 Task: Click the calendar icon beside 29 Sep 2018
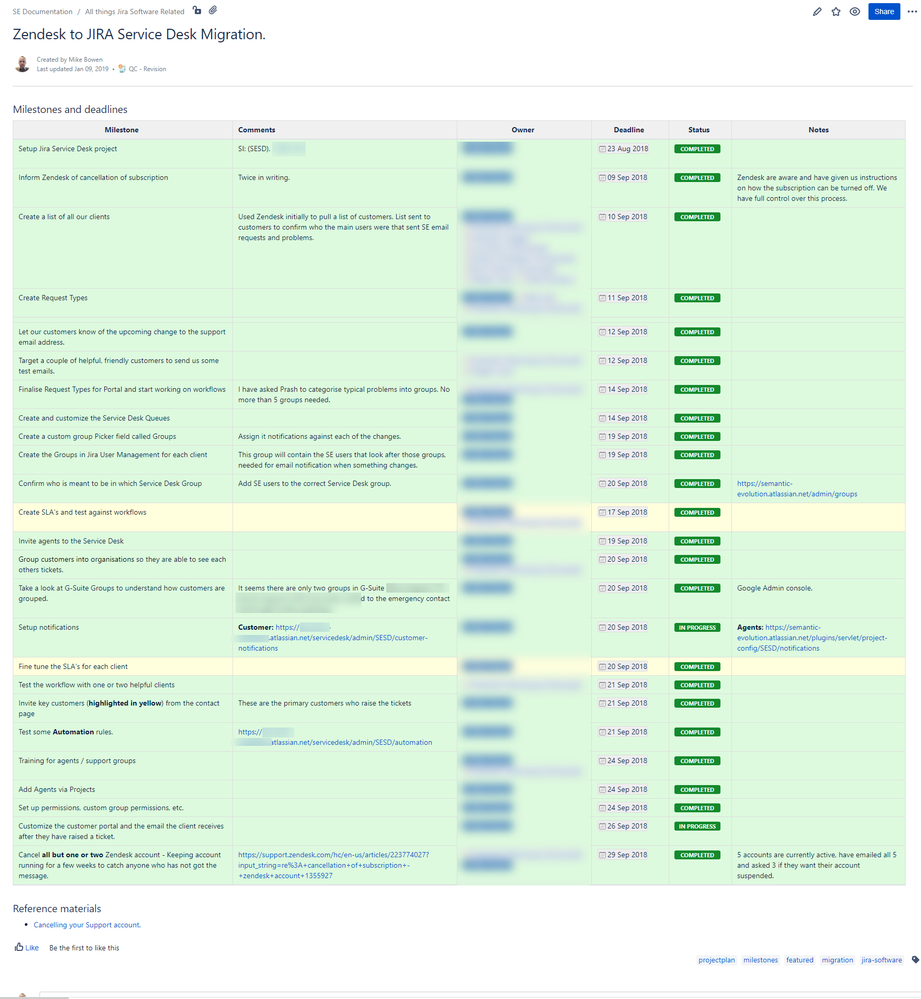(x=601, y=855)
